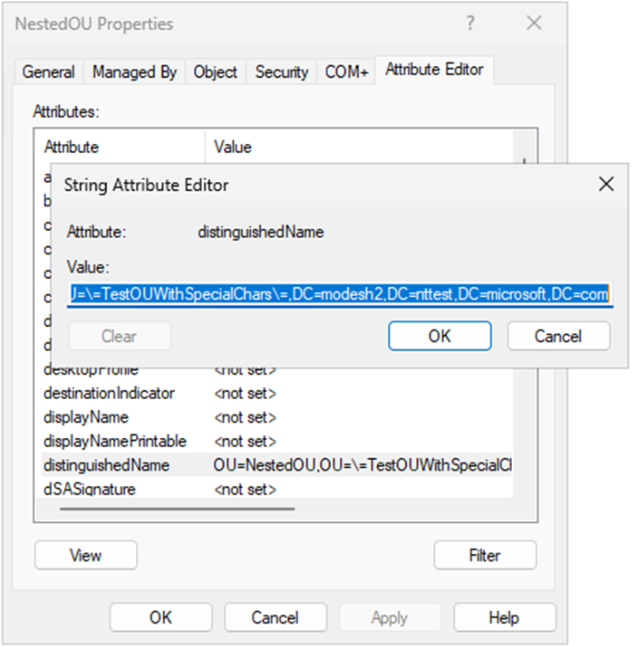The height and width of the screenshot is (647, 638).
Task: Switch to the General tab
Action: click(48, 72)
